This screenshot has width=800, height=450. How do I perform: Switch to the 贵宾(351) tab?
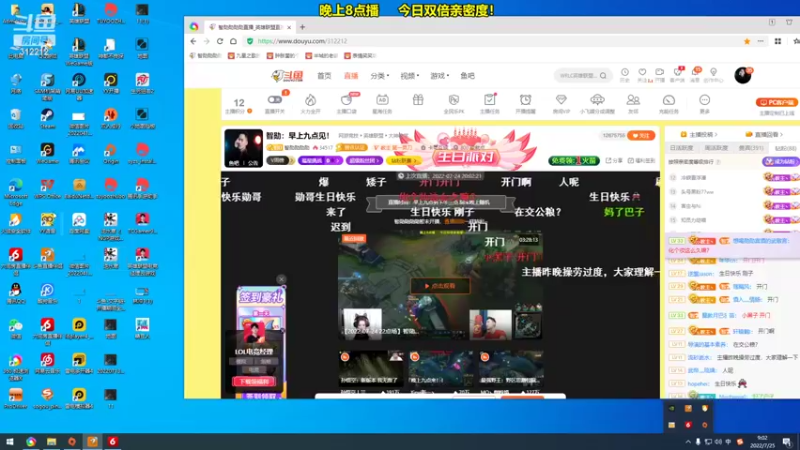pyautogui.click(x=751, y=148)
